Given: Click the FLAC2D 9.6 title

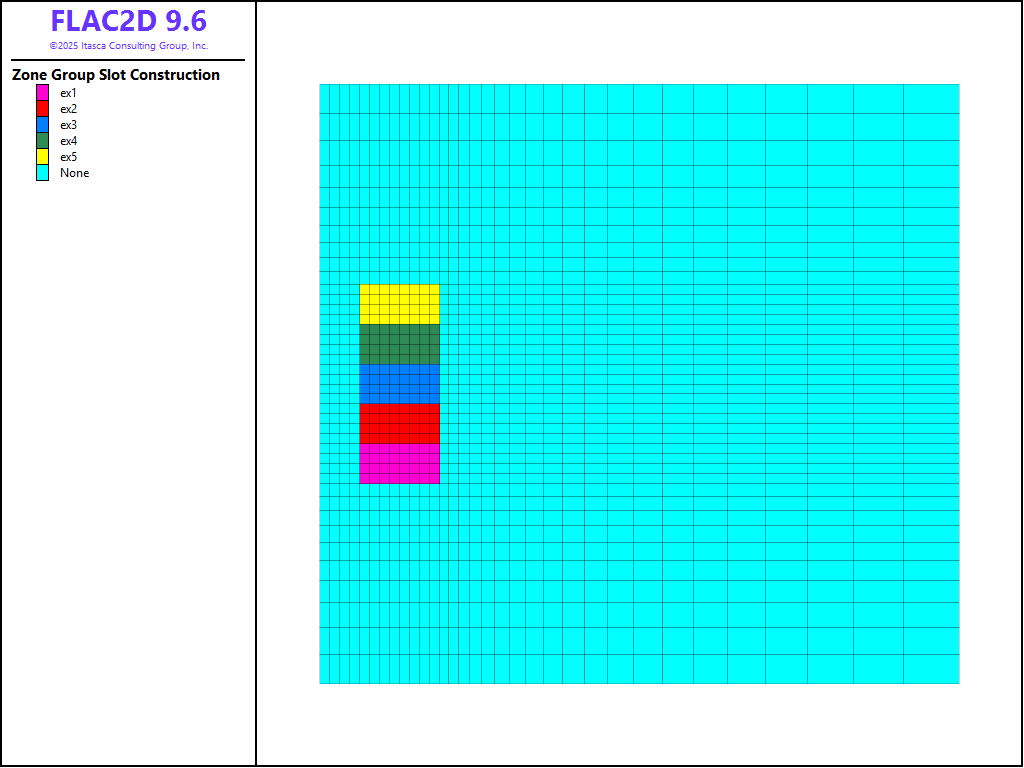Looking at the screenshot, I should (x=128, y=22).
